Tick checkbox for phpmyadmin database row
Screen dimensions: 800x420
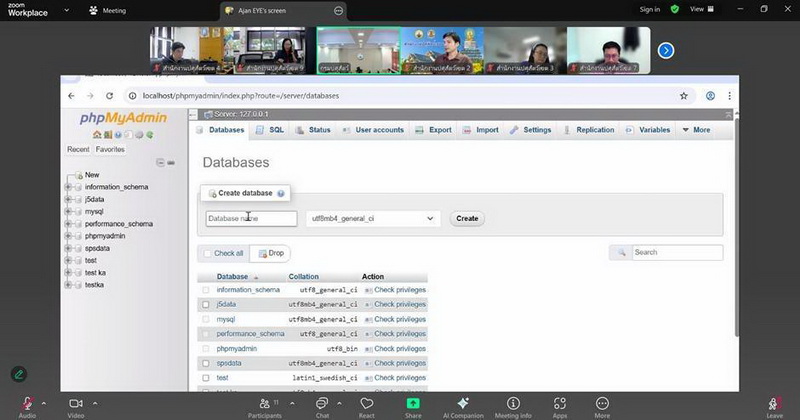coord(206,349)
